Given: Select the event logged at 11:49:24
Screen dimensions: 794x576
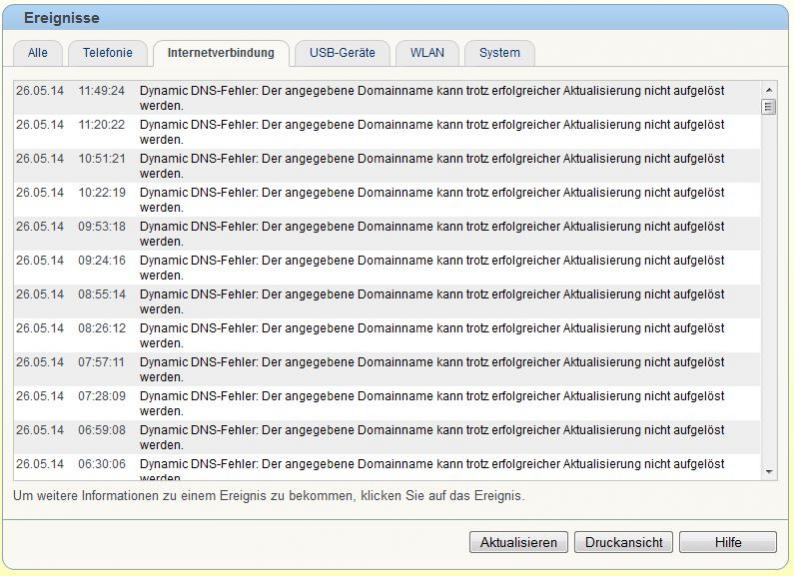Looking at the screenshot, I should click(387, 98).
